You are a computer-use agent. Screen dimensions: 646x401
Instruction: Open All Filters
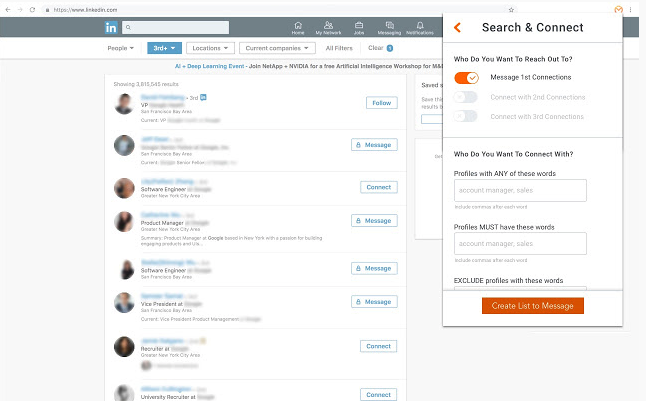coord(339,48)
